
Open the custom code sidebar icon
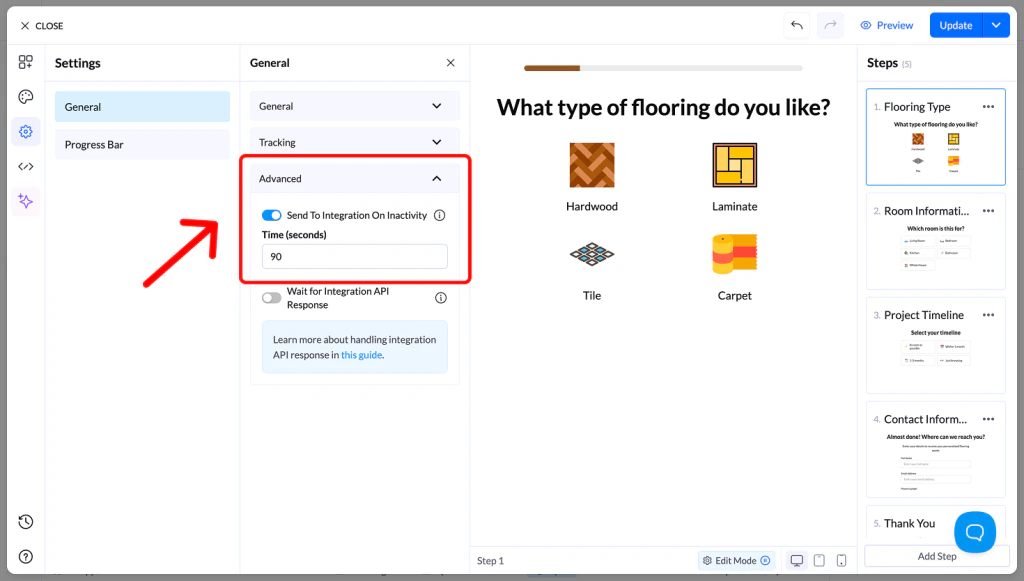pyautogui.click(x=25, y=166)
